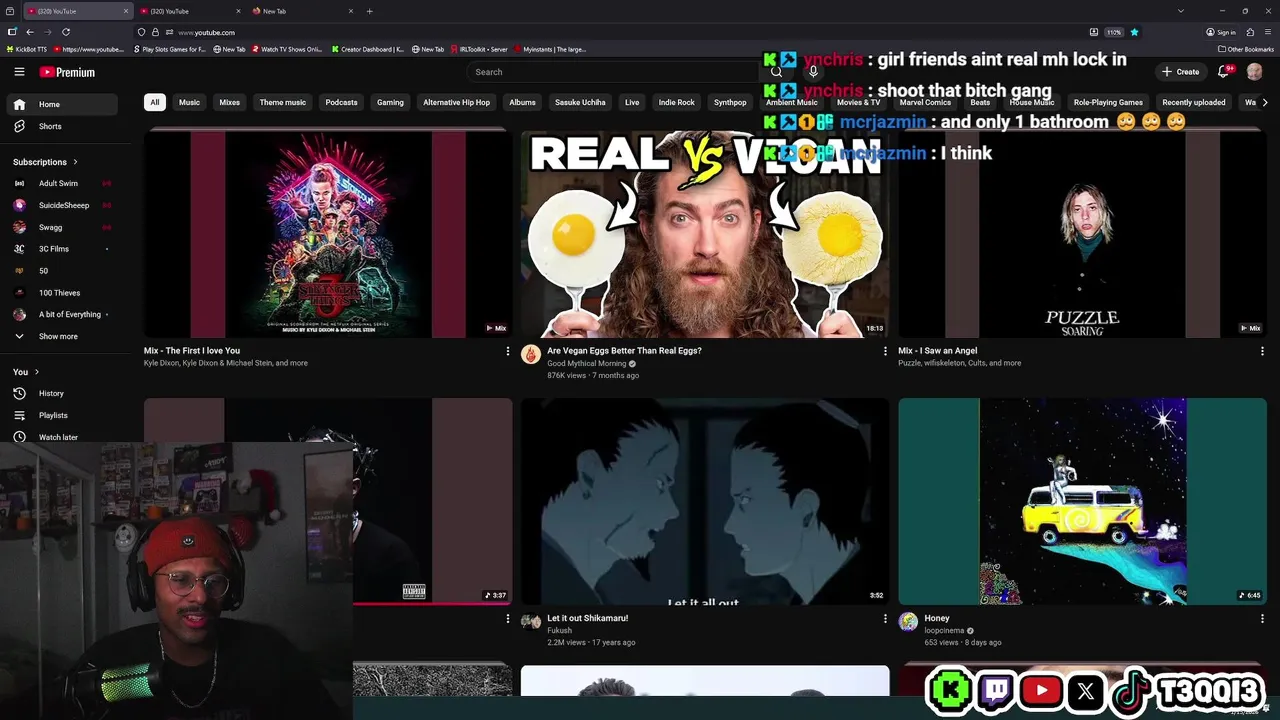The image size is (1280, 720).
Task: Open the Let it out Shikamaru! title
Action: [x=587, y=618]
